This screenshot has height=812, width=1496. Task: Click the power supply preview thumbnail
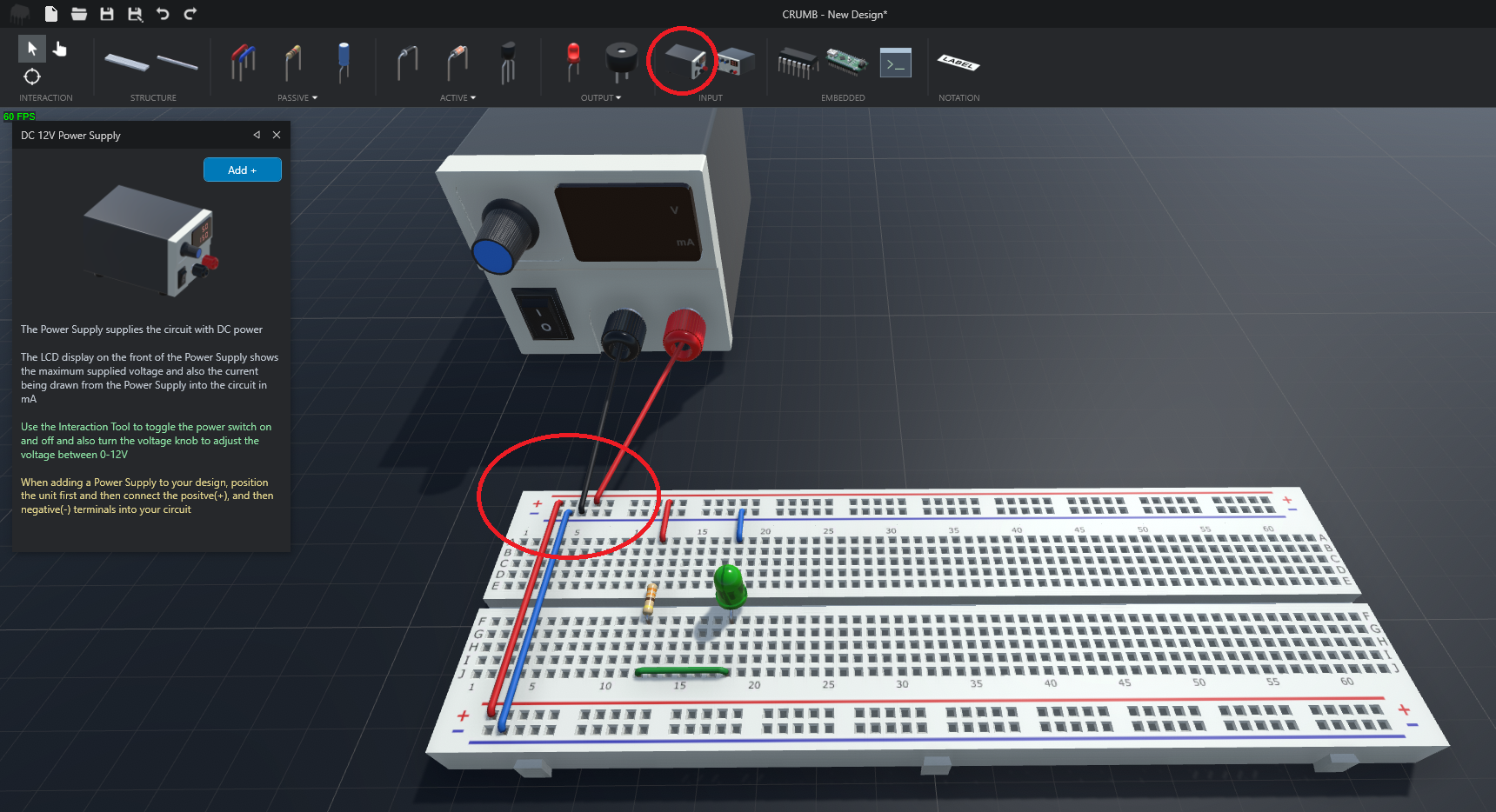pyautogui.click(x=150, y=241)
